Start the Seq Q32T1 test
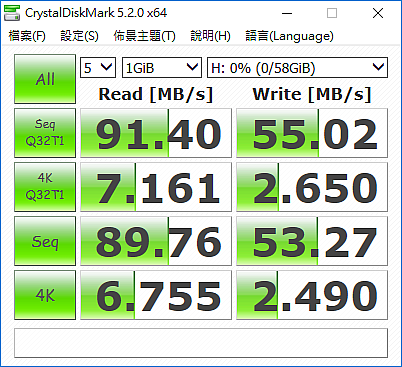Screen dimensions: 402x367 point(45,133)
